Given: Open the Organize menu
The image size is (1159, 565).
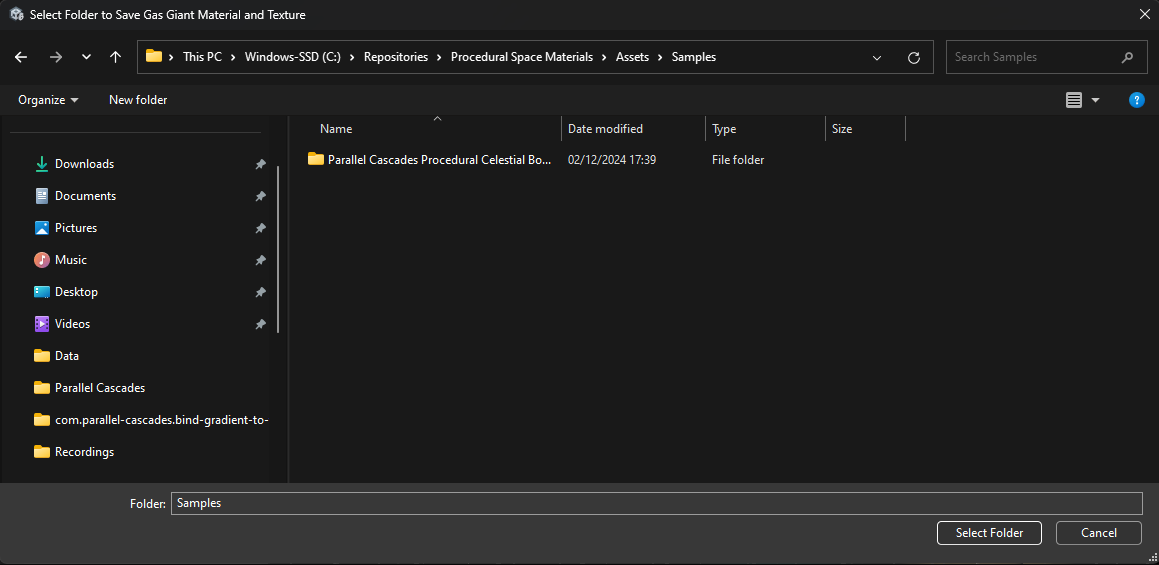Looking at the screenshot, I should click(x=48, y=100).
